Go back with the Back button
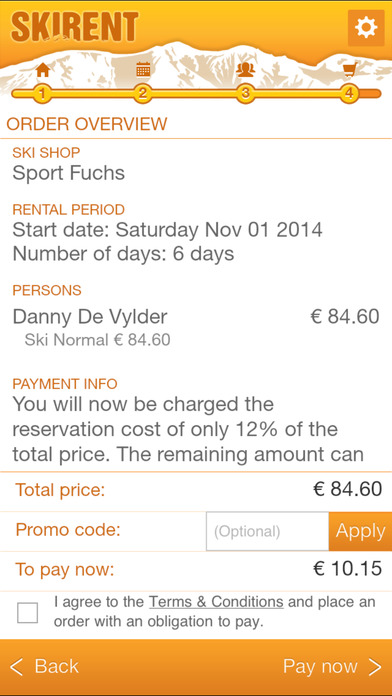The height and width of the screenshot is (696, 392). [x=44, y=667]
